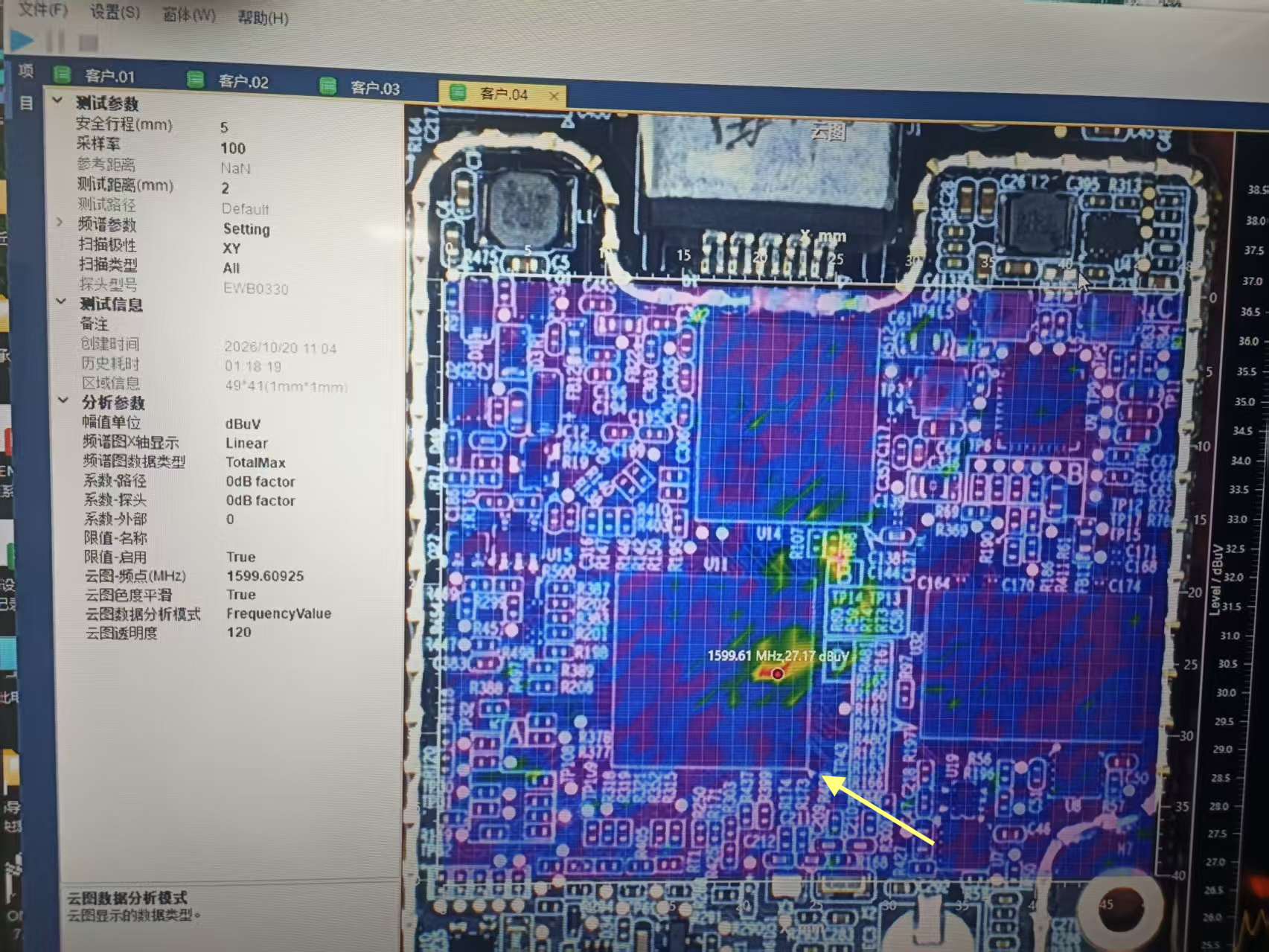Image resolution: width=1269 pixels, height=952 pixels.
Task: Open the 文件(F) menu
Action: (43, 10)
